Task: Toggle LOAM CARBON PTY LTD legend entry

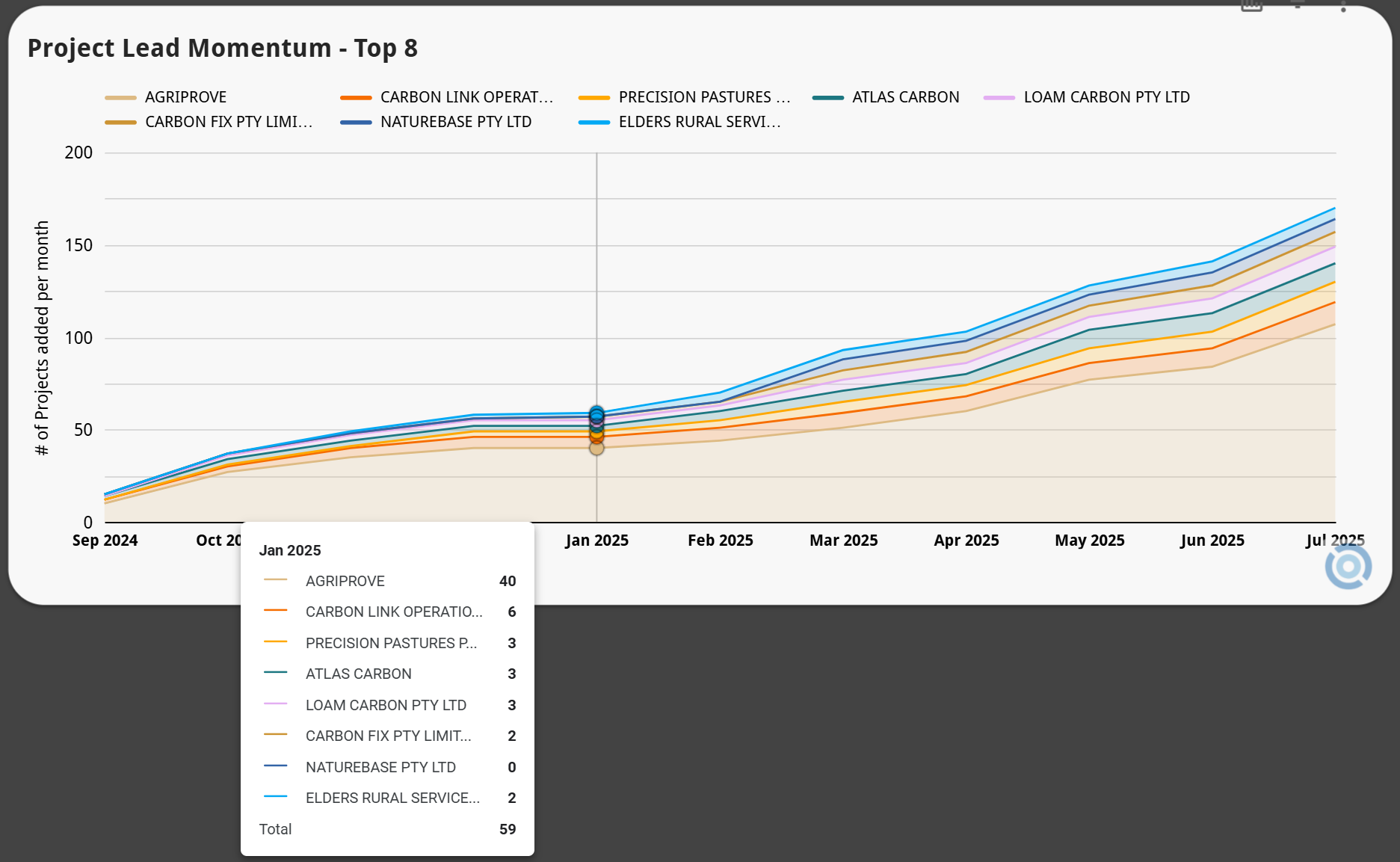Action: [1087, 97]
